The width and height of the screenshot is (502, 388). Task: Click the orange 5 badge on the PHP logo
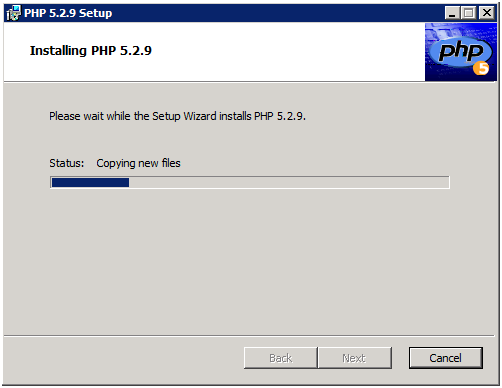[481, 68]
